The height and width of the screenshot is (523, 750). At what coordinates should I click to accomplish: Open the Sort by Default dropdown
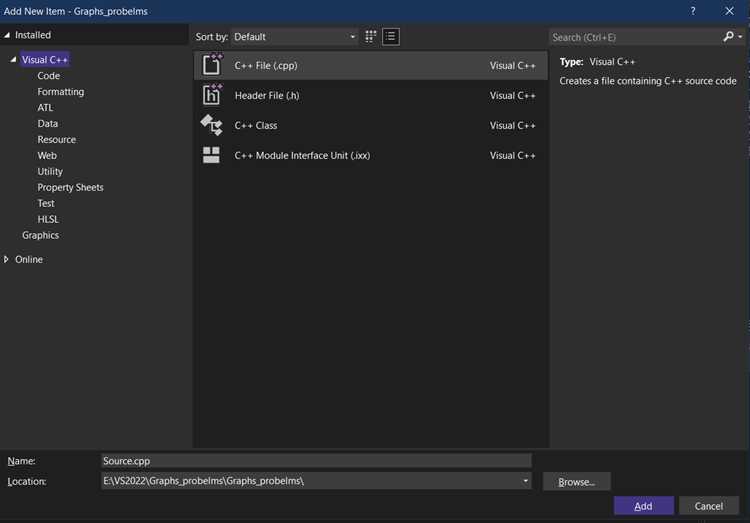[295, 37]
